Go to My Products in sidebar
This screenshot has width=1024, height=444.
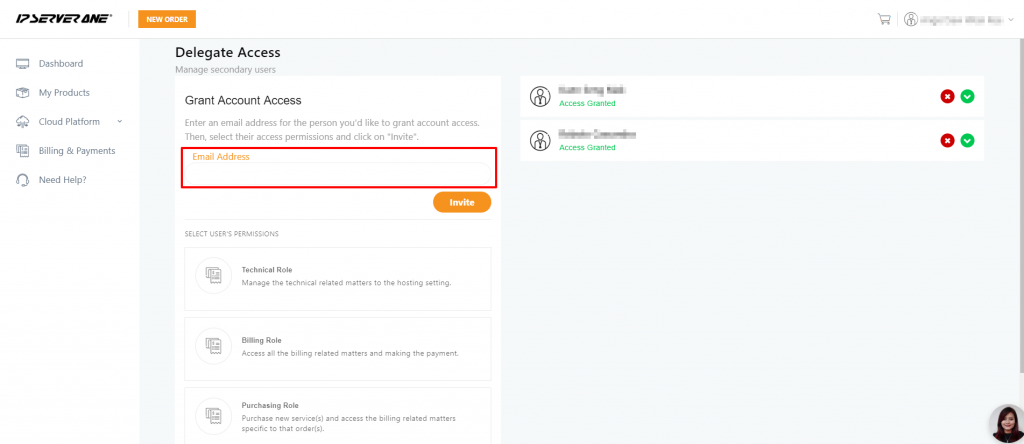[x=64, y=93]
